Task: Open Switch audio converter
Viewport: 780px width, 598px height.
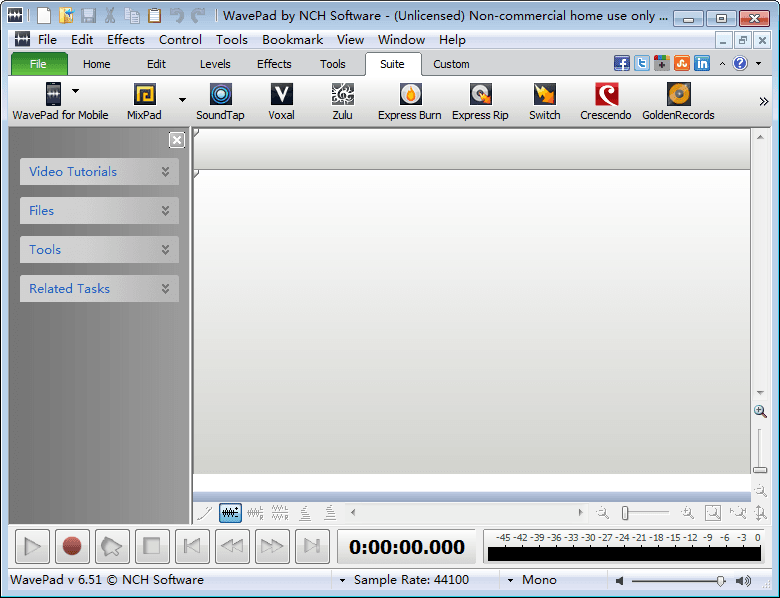Action: pos(544,101)
